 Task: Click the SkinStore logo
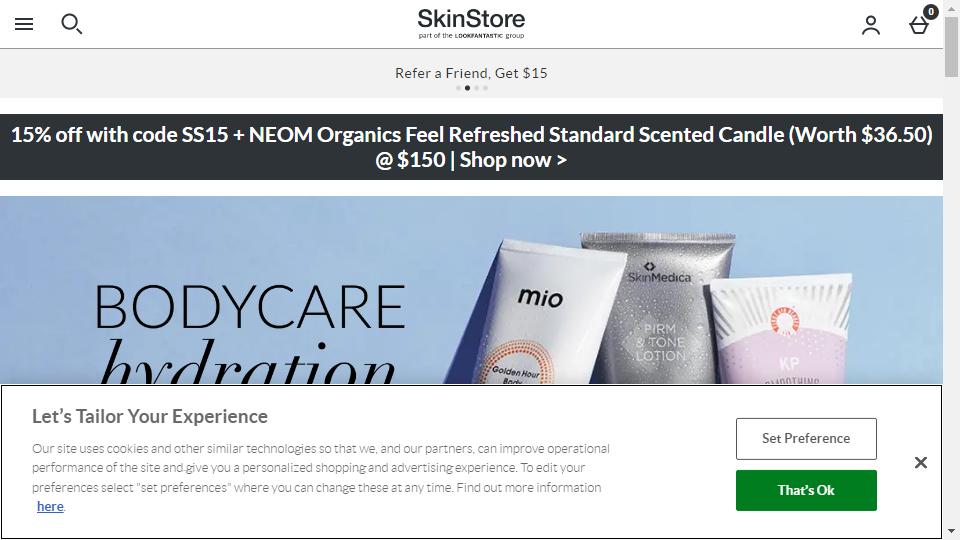point(471,23)
